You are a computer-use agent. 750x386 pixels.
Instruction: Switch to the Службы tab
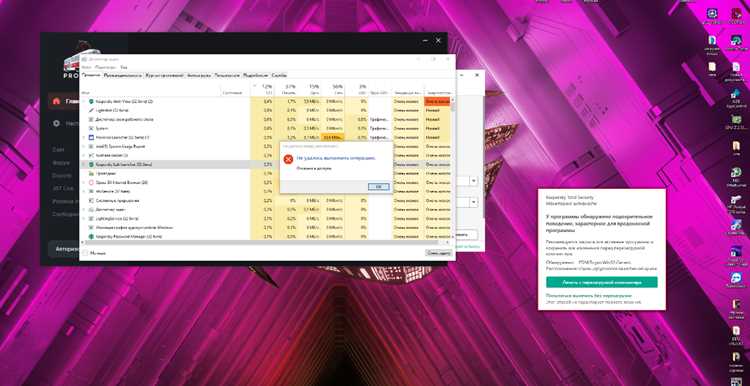coord(279,75)
